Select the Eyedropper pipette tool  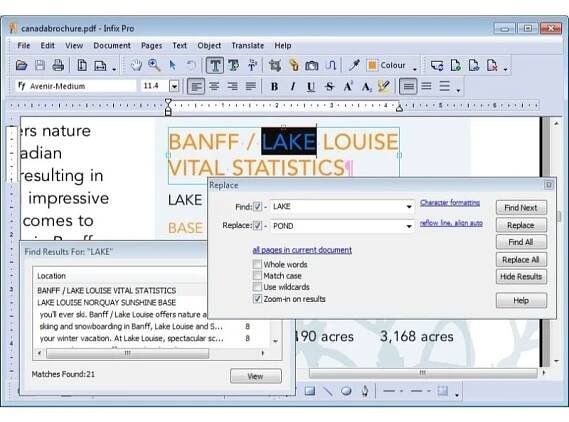(x=354, y=66)
